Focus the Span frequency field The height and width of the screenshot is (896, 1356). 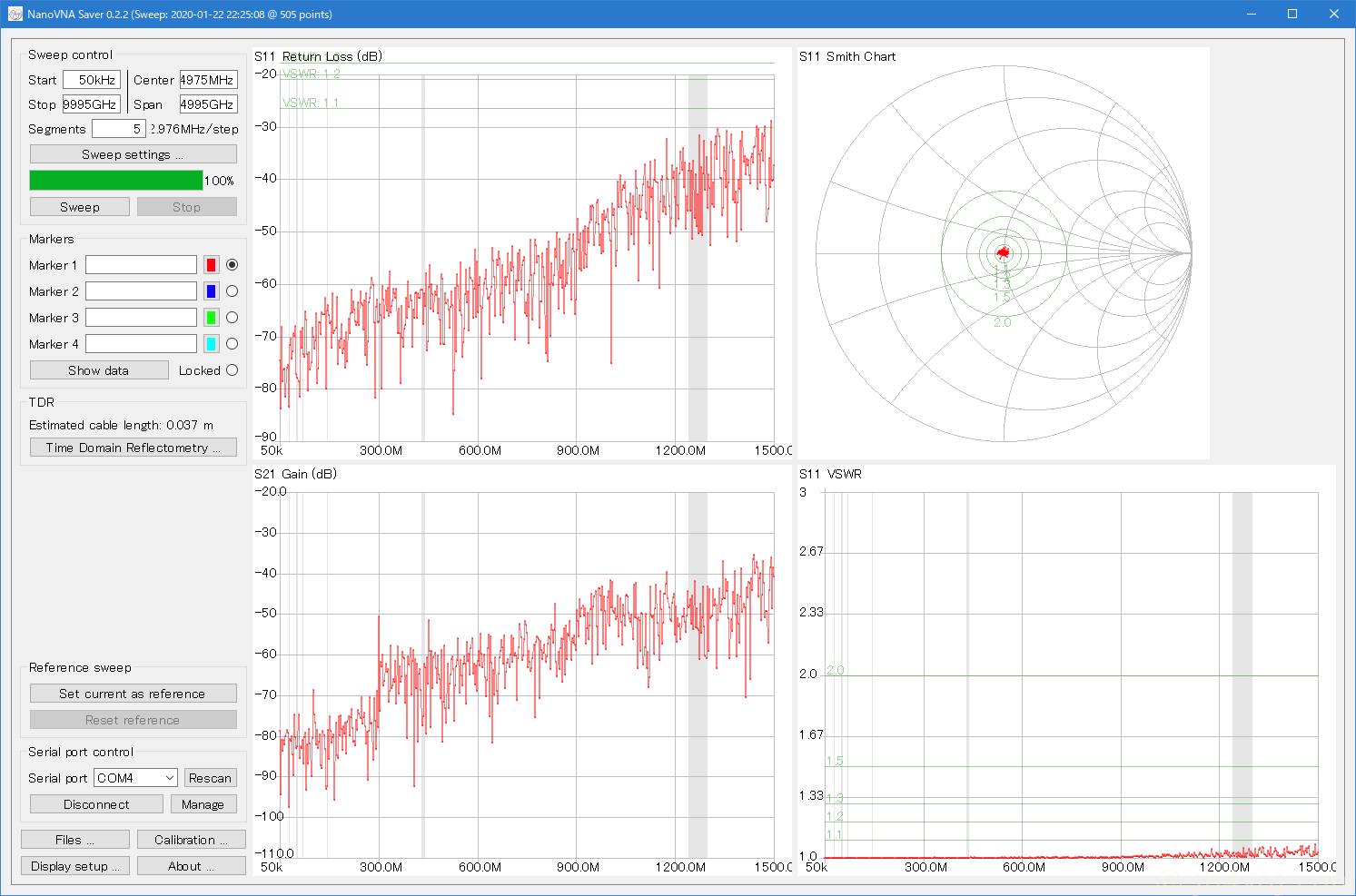(x=209, y=104)
